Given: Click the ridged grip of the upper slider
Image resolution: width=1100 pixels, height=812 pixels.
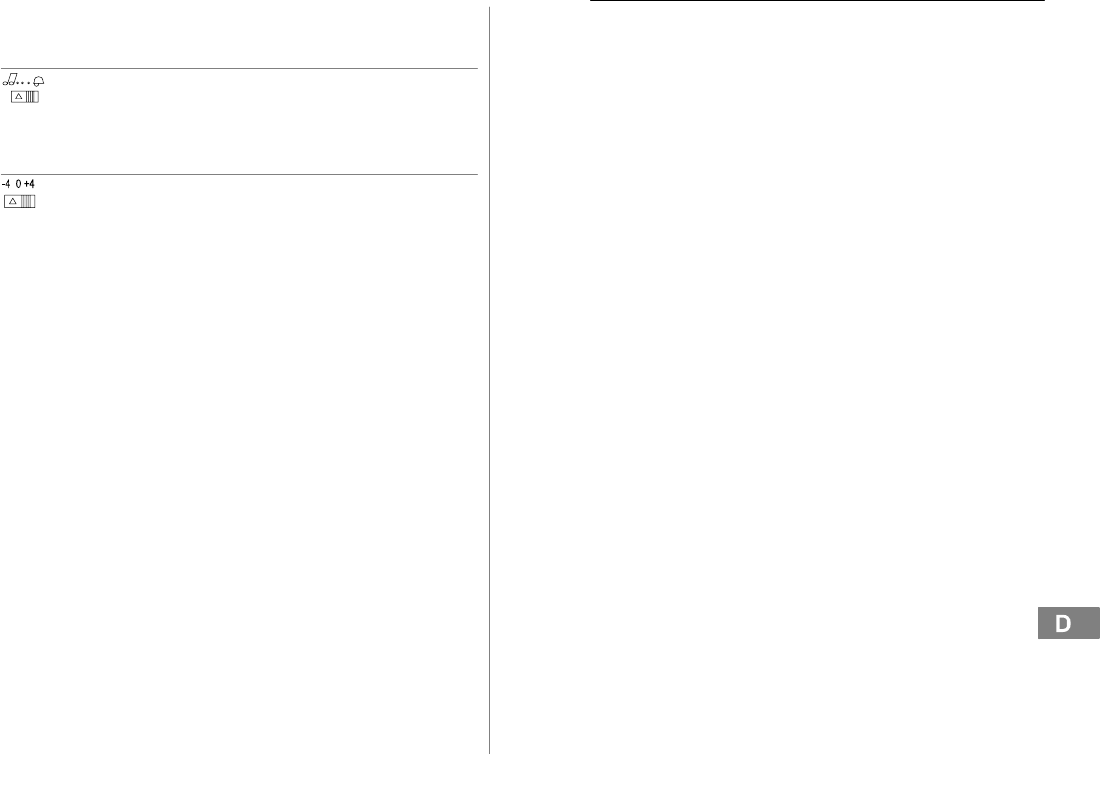Looking at the screenshot, I should pyautogui.click(x=30, y=97).
